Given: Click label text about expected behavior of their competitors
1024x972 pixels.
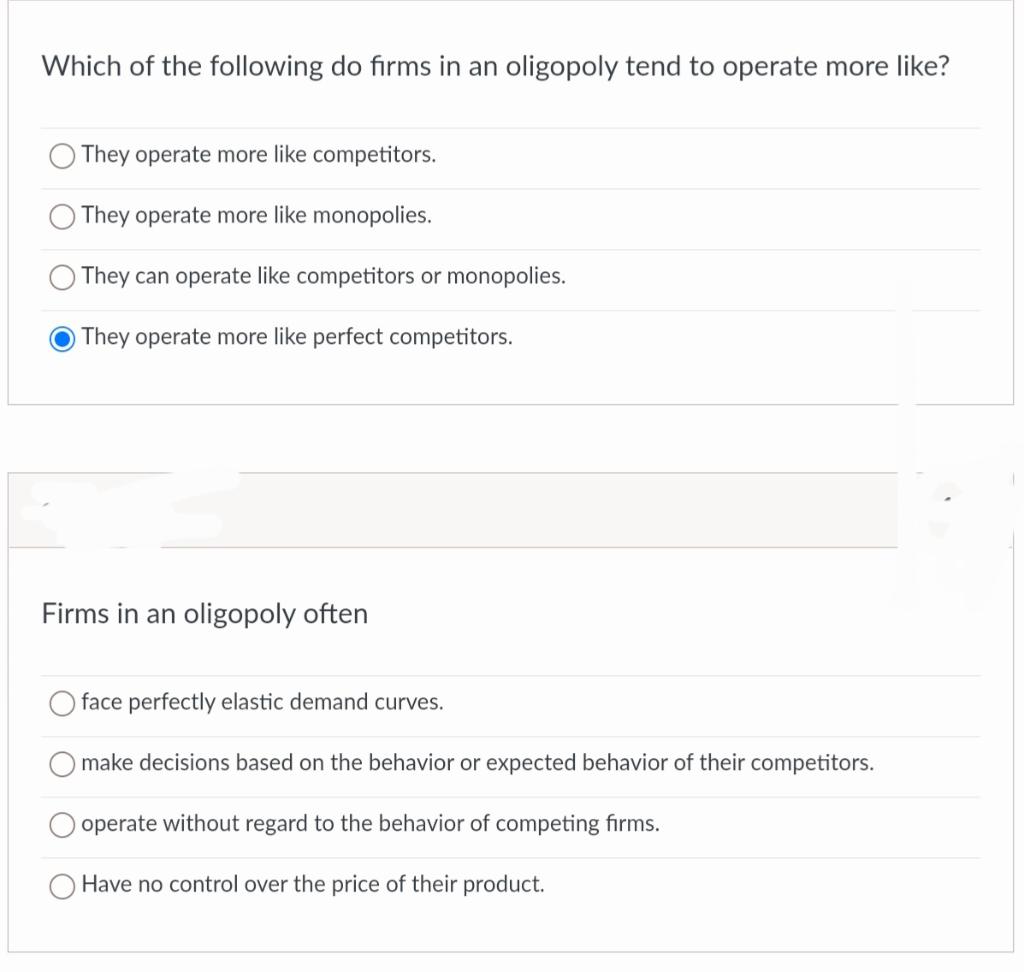Looking at the screenshot, I should tap(477, 763).
